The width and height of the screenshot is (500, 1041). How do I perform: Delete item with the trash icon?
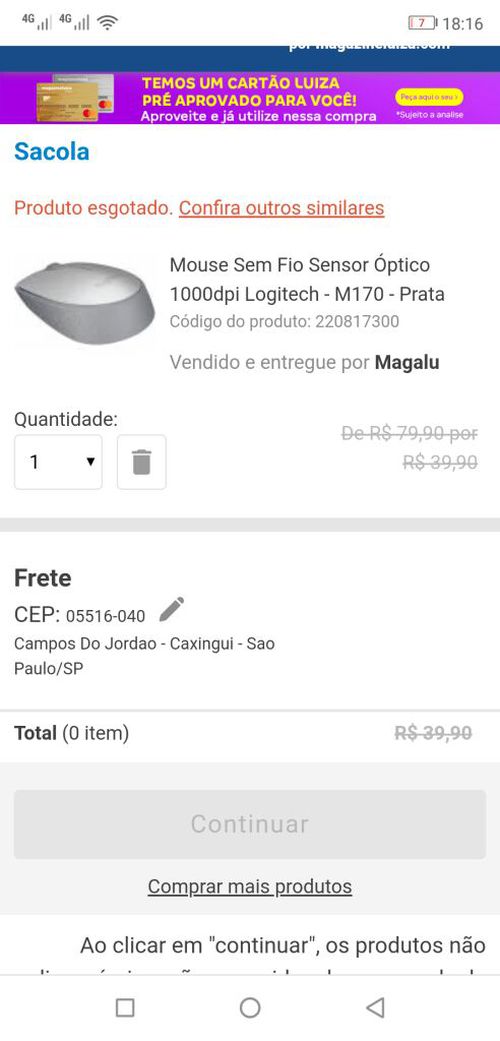click(141, 462)
